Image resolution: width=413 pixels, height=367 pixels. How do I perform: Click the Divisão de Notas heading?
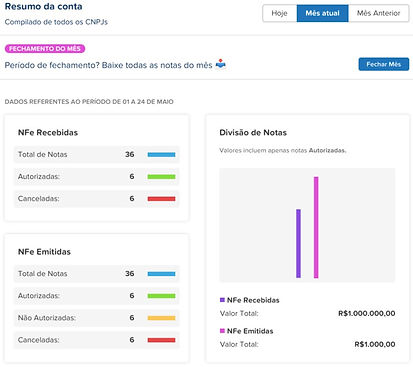coord(253,132)
